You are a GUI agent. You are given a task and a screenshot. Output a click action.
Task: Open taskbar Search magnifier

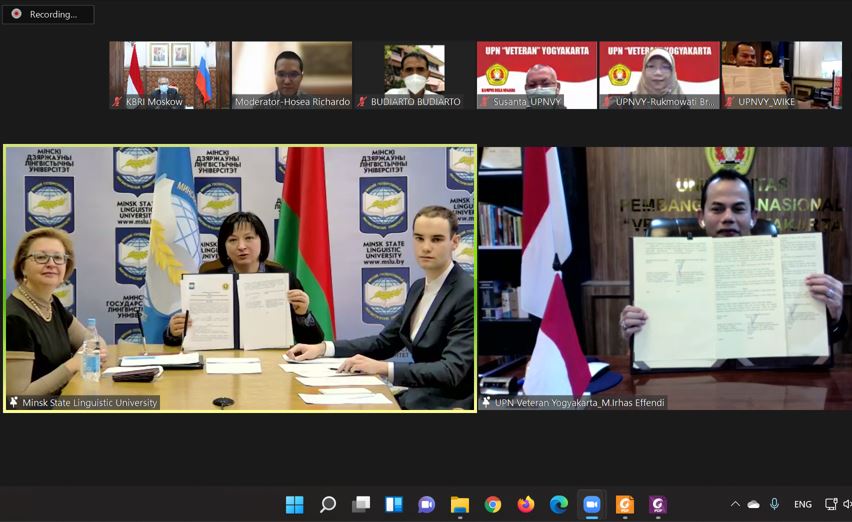[328, 504]
